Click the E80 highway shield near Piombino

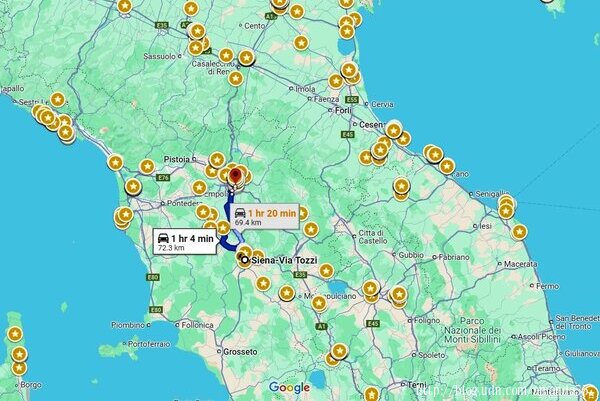pyautogui.click(x=156, y=310)
